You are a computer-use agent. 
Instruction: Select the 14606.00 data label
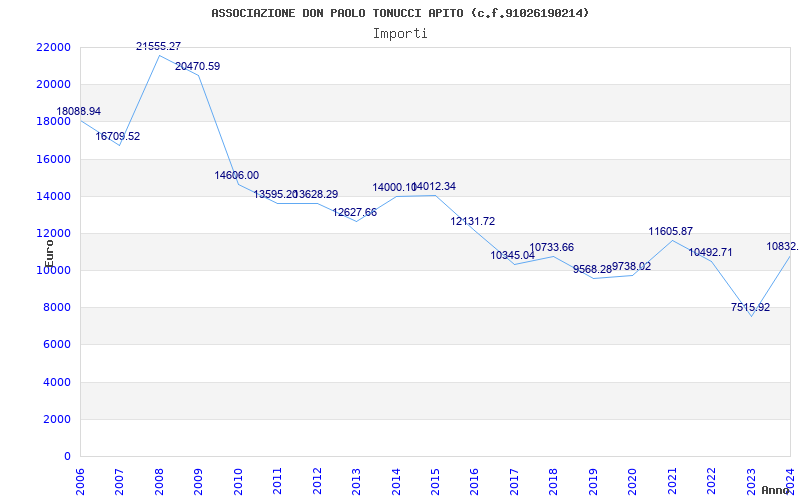tap(237, 175)
